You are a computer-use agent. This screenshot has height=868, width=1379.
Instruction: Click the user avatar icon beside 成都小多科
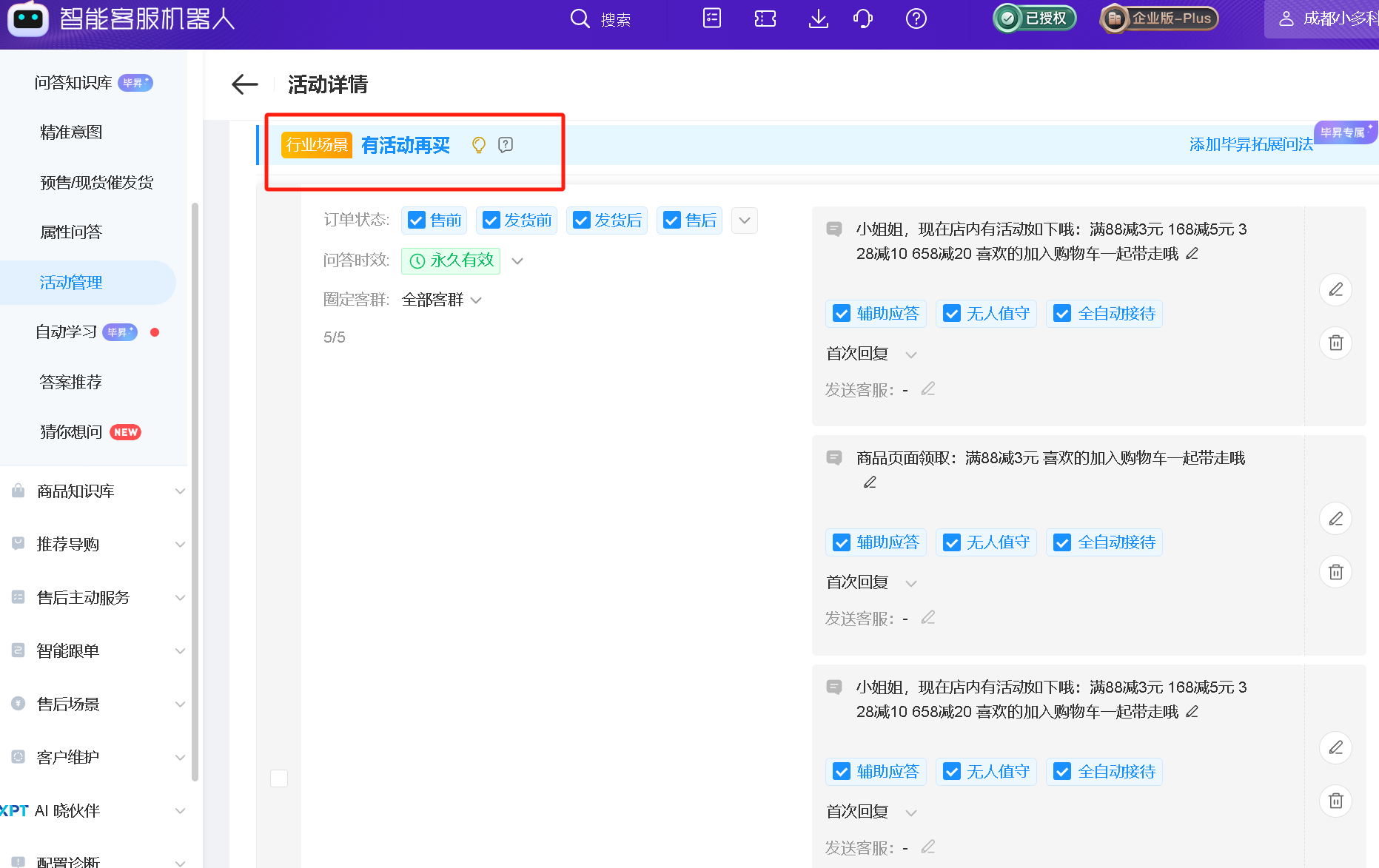click(x=1286, y=18)
